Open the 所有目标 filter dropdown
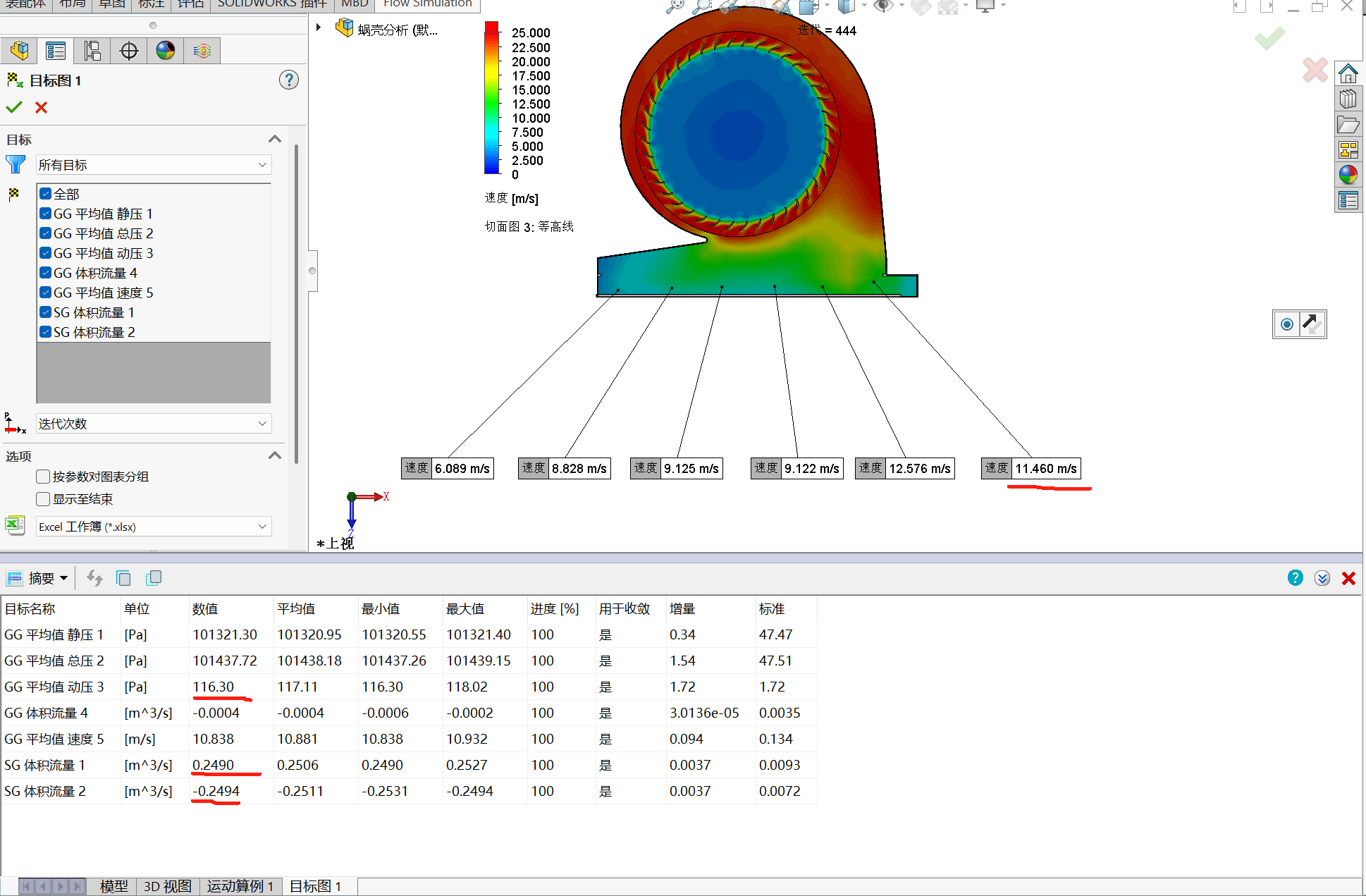The width and height of the screenshot is (1366, 896). point(154,165)
